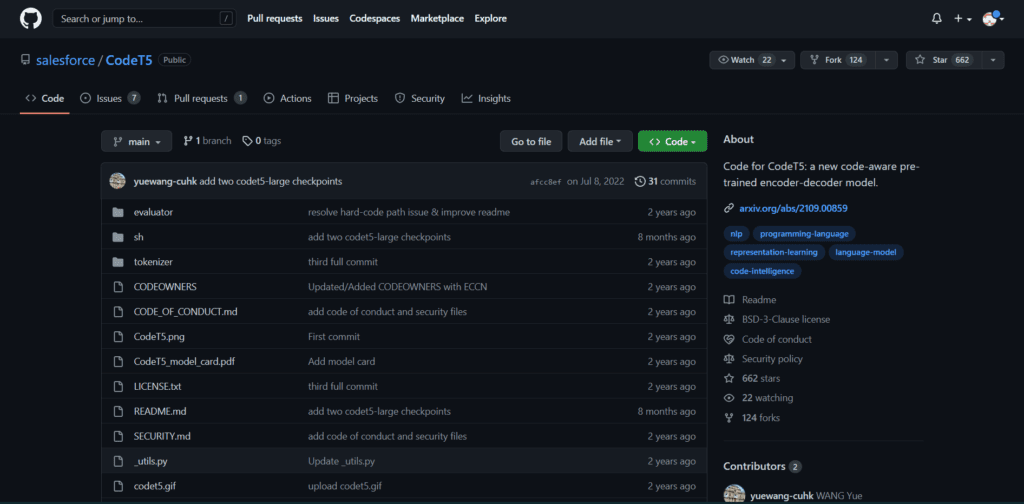Open the green Code dropdown

tap(672, 142)
